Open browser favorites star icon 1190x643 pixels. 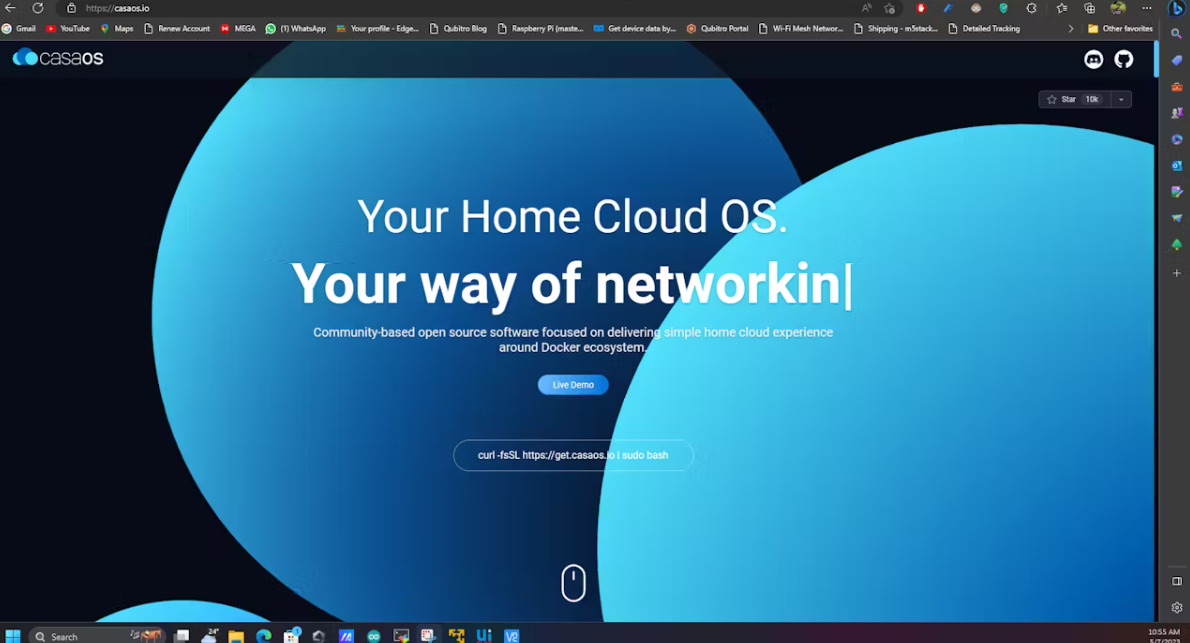pyautogui.click(x=1061, y=8)
